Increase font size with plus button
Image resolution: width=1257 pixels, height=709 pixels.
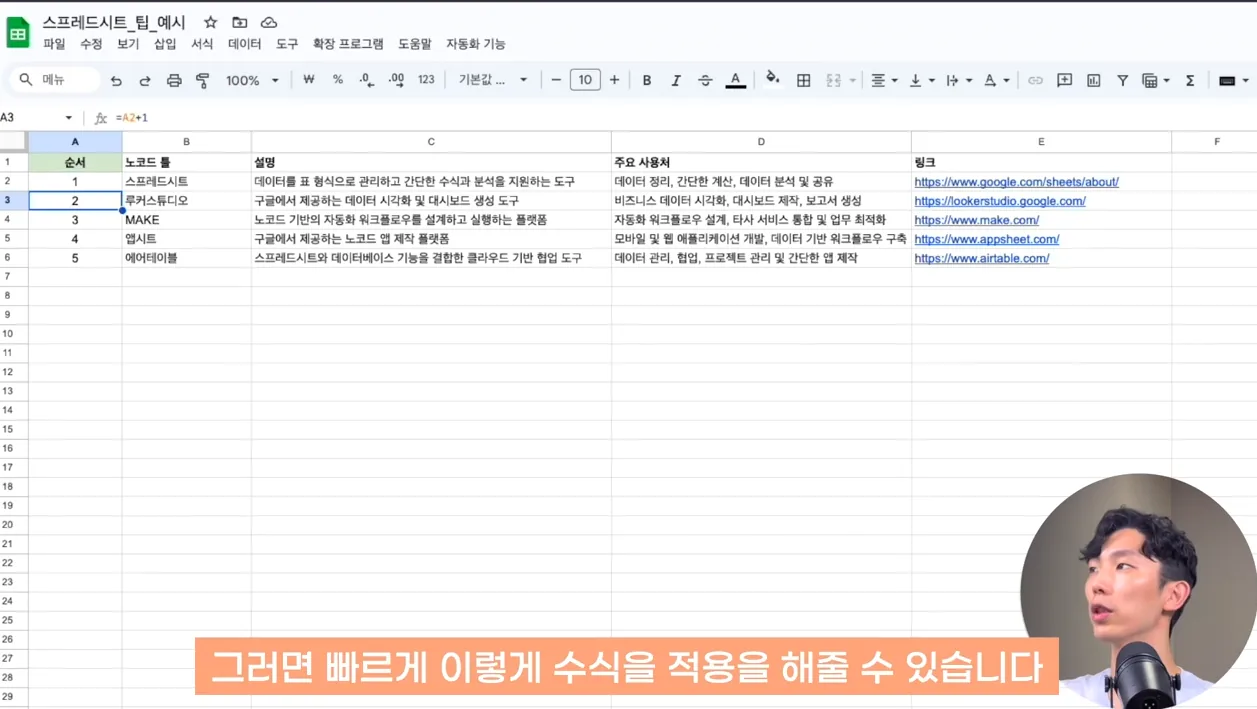(x=614, y=80)
